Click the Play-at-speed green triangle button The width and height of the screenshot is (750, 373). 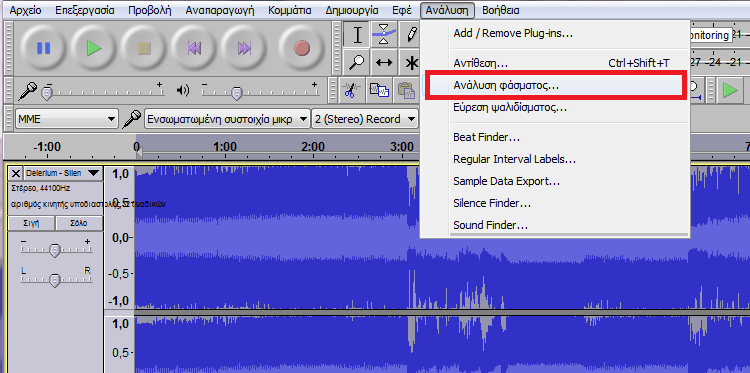pos(730,90)
